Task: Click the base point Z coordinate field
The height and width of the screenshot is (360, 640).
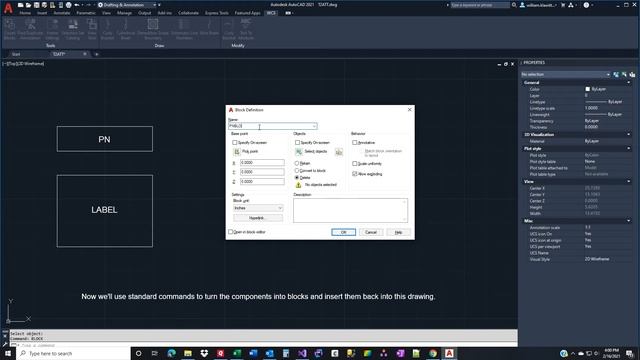Action: click(x=262, y=182)
